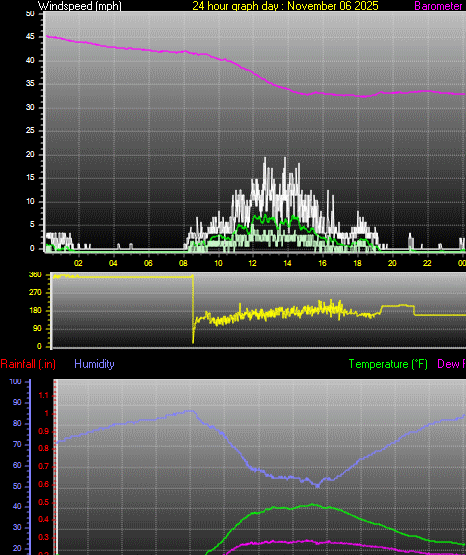Click the '270' wind direction axis value
This screenshot has width=466, height=555.
click(x=35, y=293)
